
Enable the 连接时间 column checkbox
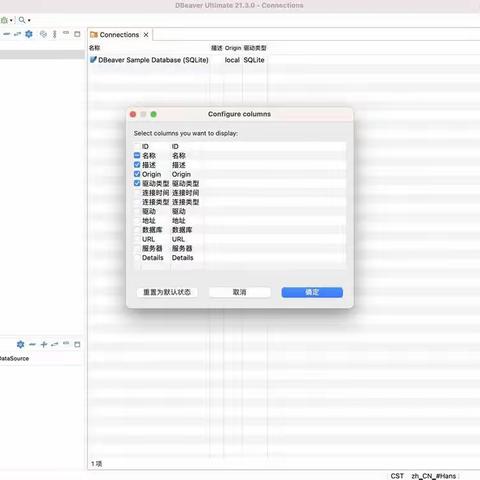pos(137,193)
